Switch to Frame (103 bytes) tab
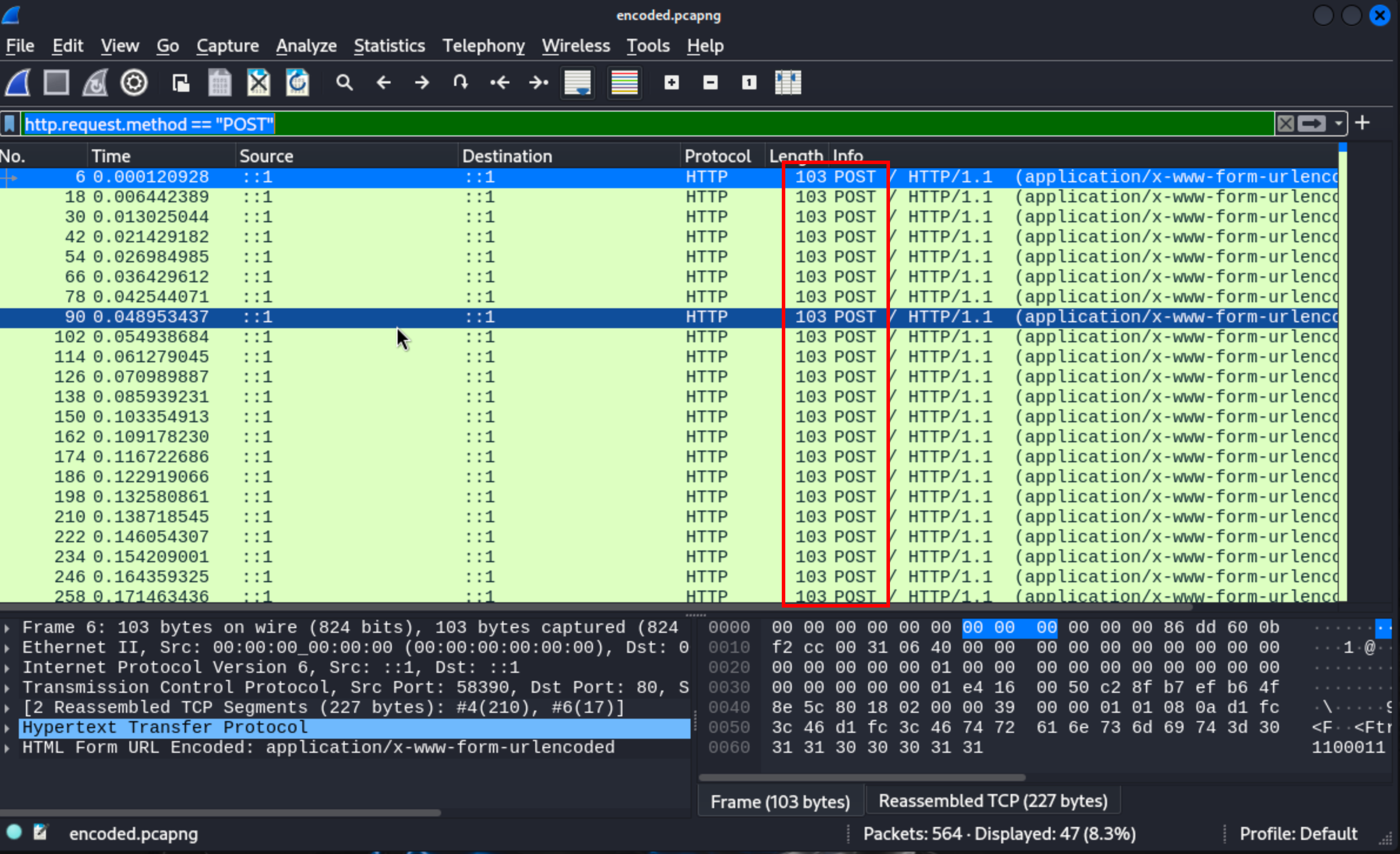 780,802
